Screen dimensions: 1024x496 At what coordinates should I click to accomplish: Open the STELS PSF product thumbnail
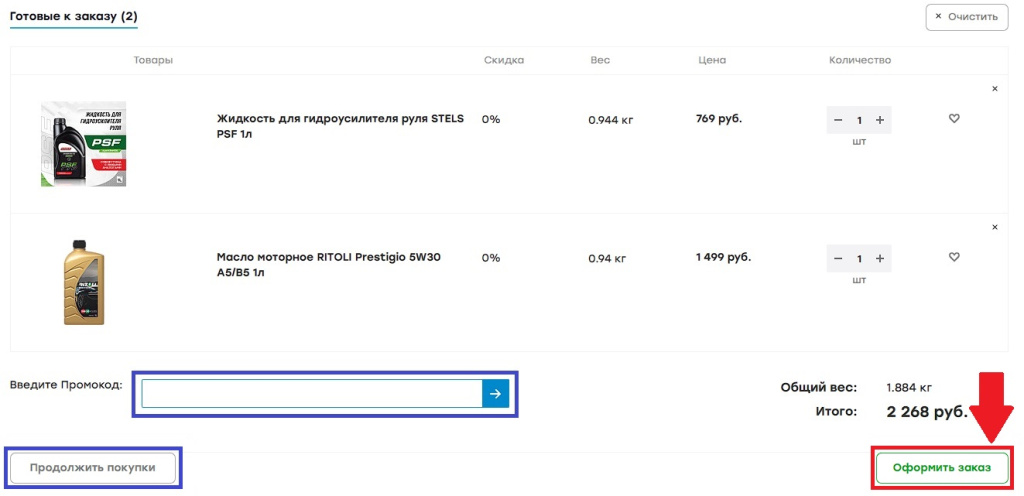83,143
